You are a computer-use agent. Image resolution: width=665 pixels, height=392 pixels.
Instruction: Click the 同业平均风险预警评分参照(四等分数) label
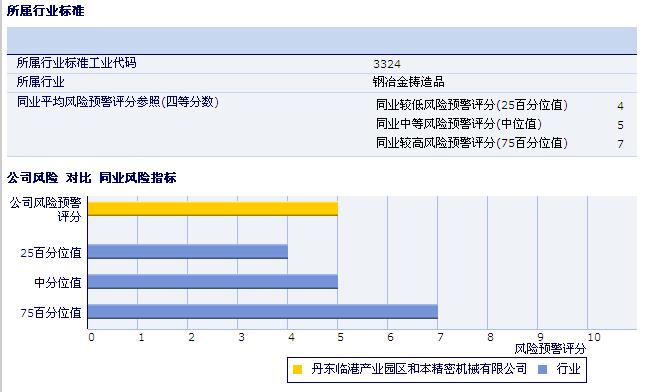click(x=118, y=102)
